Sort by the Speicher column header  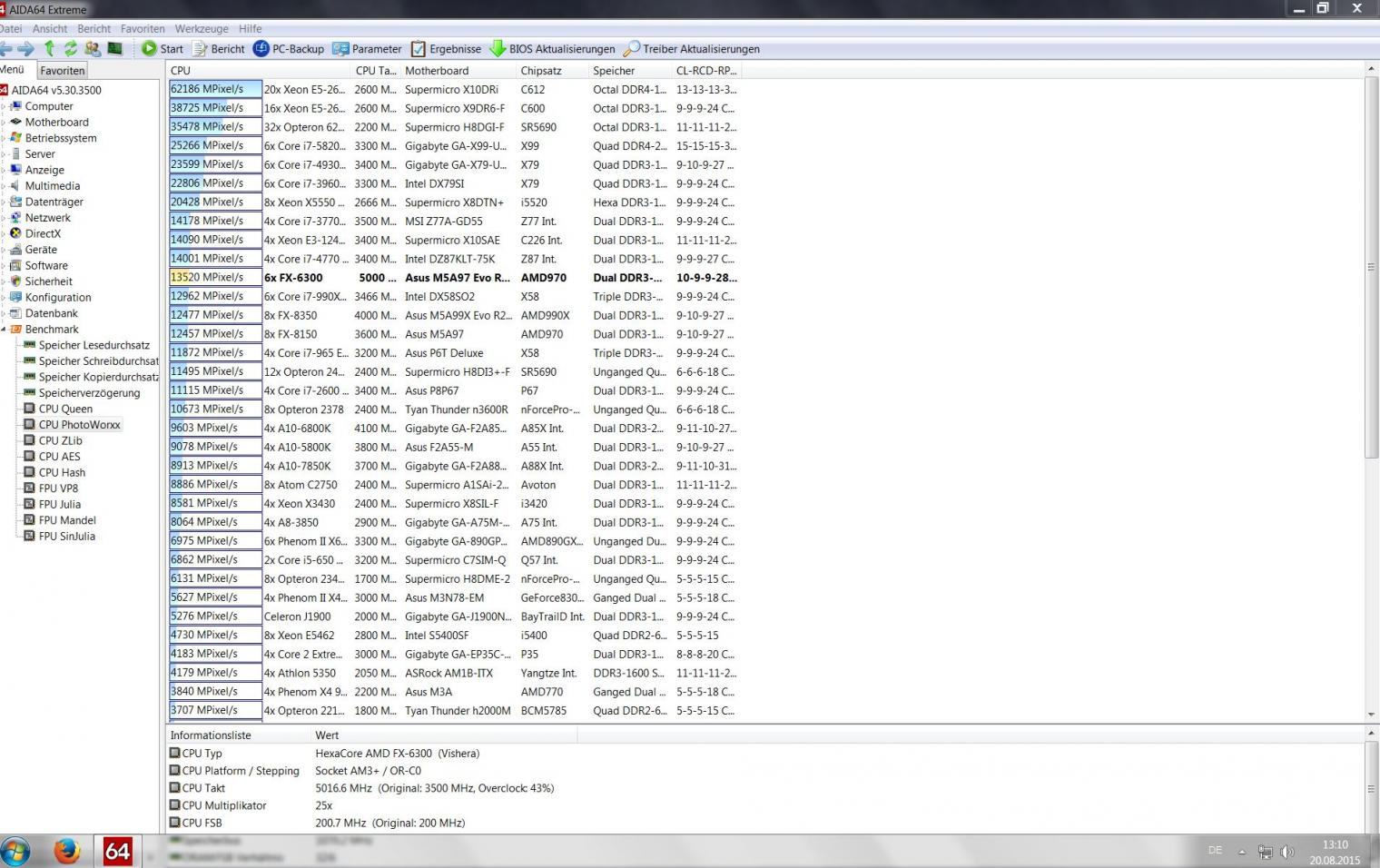[629, 71]
